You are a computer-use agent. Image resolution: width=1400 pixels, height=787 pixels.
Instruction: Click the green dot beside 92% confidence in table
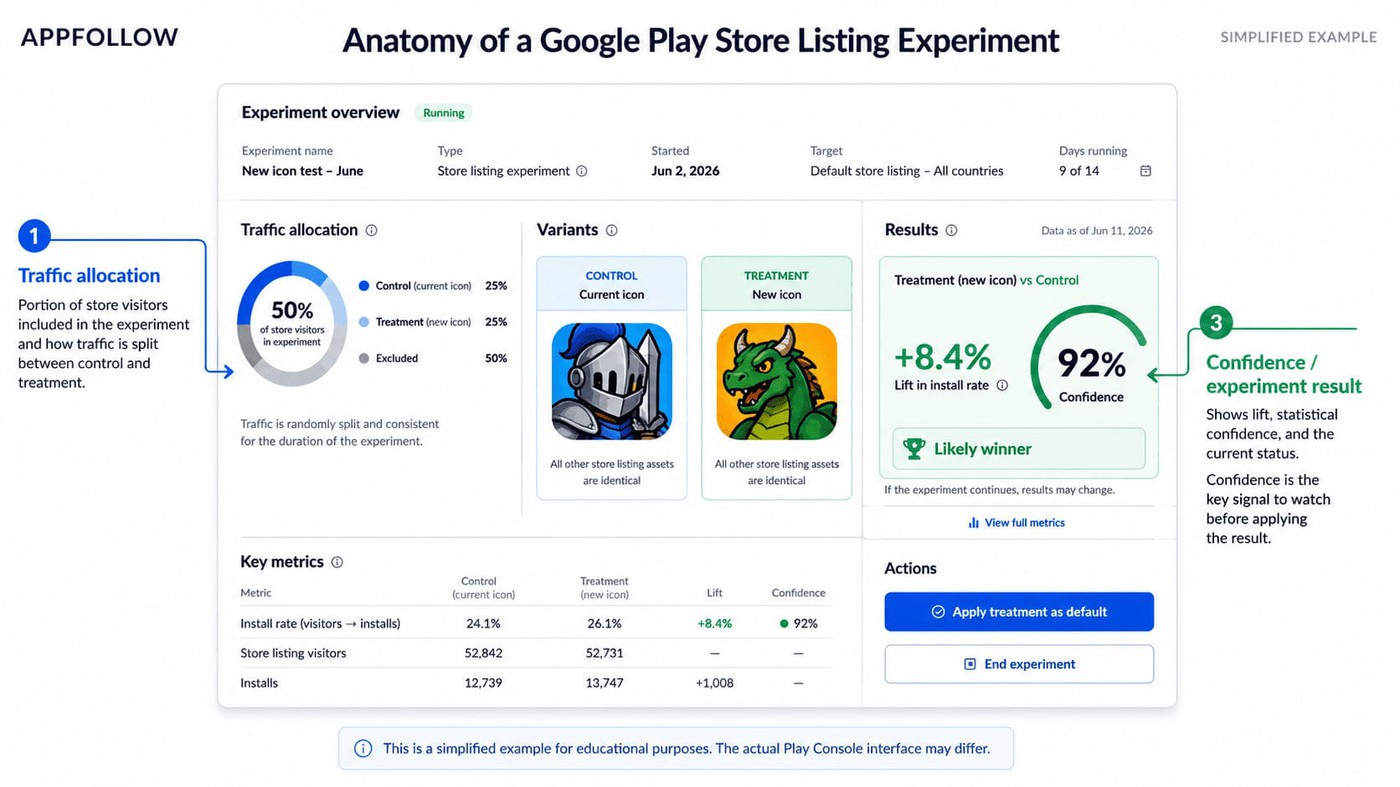pyautogui.click(x=784, y=624)
